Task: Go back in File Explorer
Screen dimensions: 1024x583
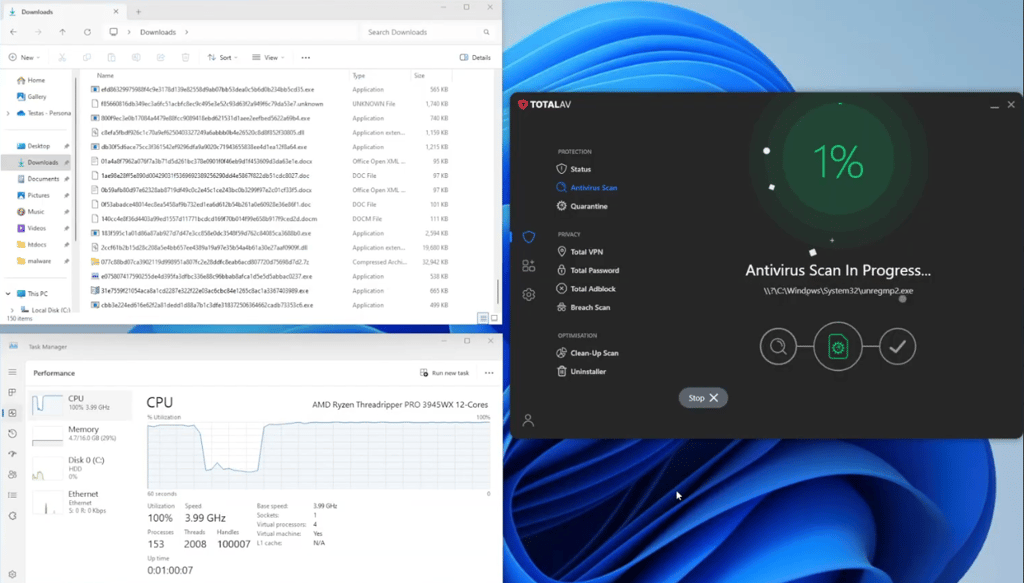Action: (14, 32)
